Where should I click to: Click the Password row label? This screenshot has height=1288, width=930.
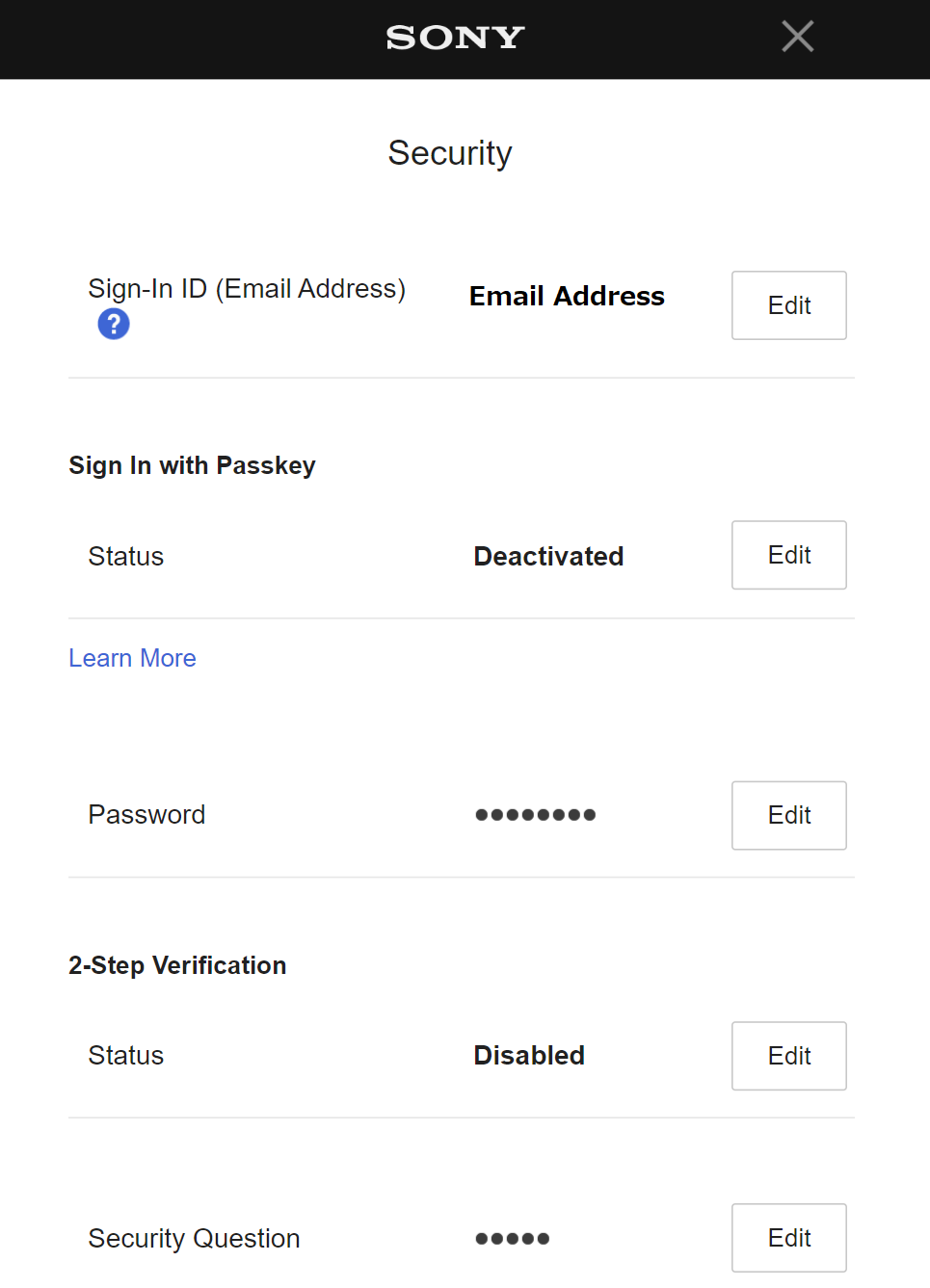(x=146, y=815)
